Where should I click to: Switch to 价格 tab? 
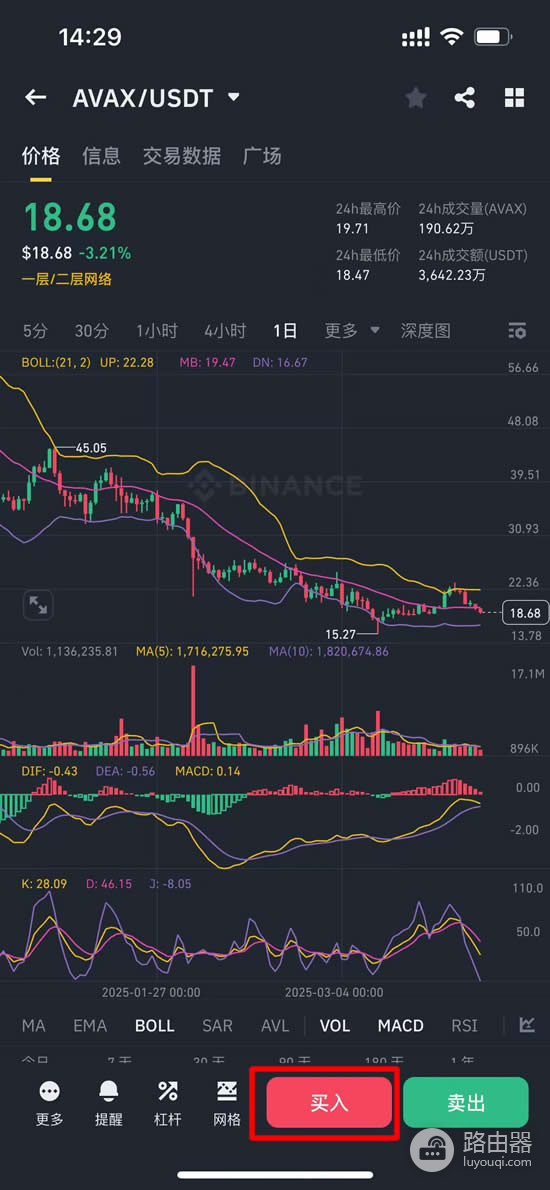pyautogui.click(x=41, y=156)
